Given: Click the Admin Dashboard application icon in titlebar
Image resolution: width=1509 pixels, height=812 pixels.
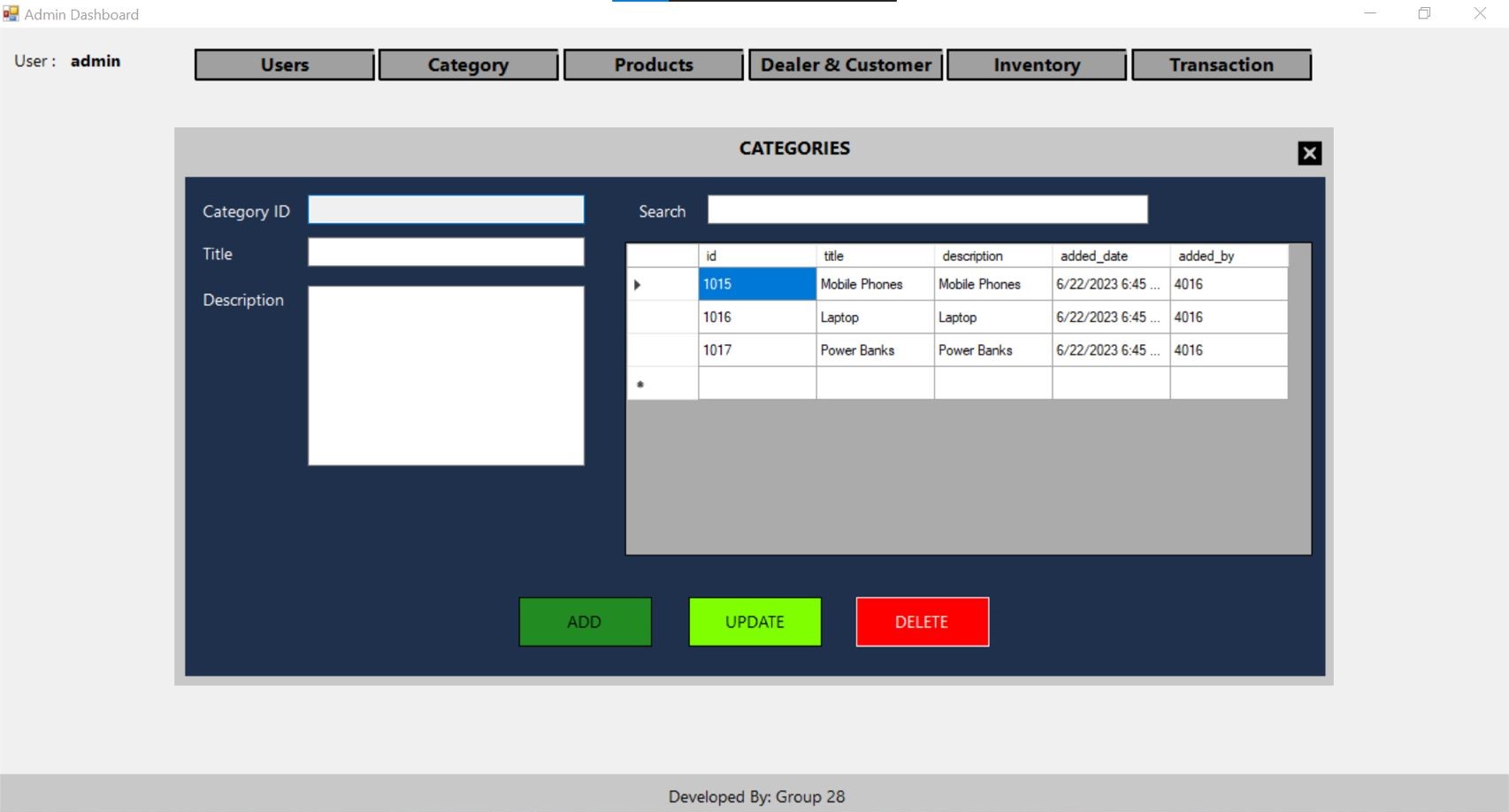Looking at the screenshot, I should (x=9, y=13).
